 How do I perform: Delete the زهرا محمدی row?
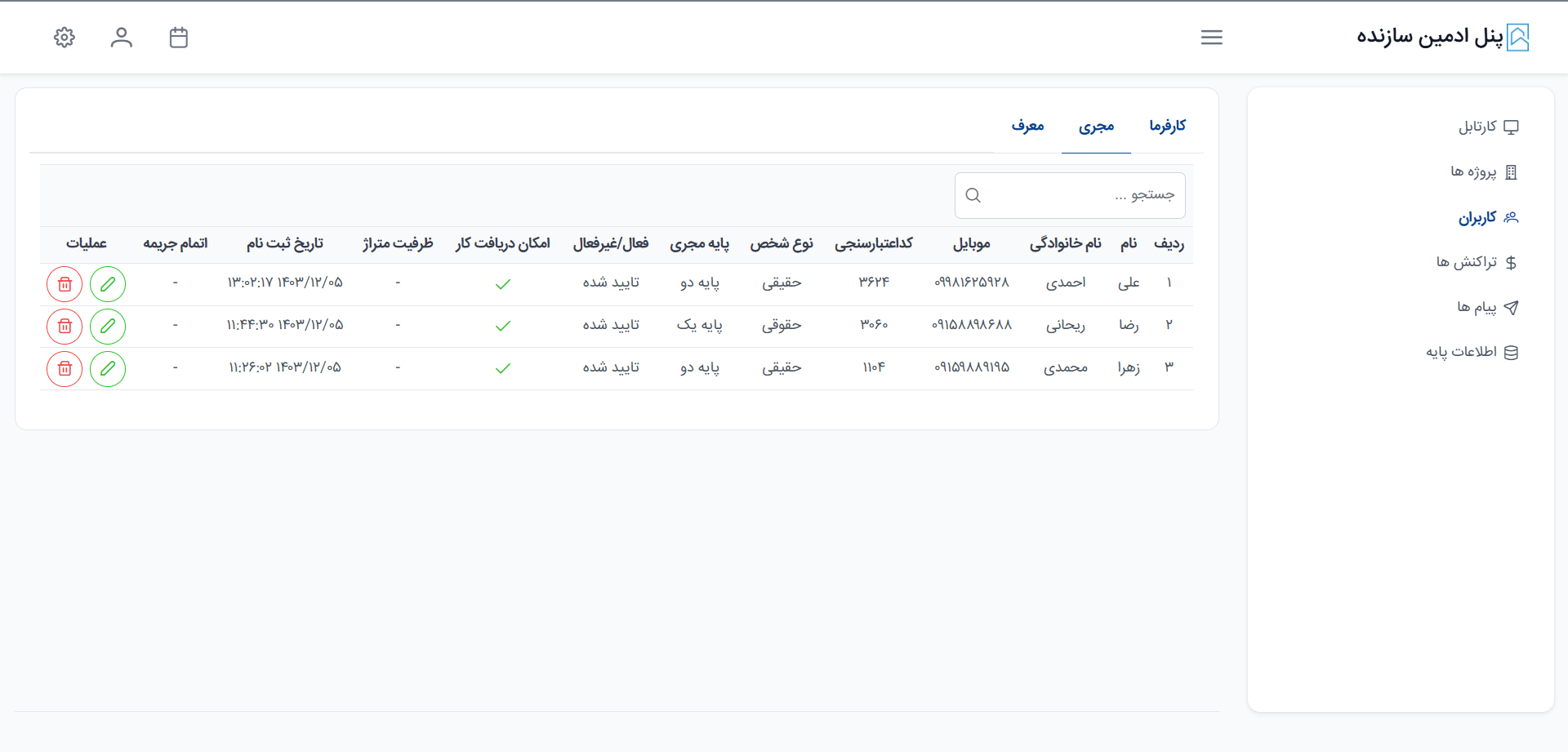pyautogui.click(x=65, y=369)
